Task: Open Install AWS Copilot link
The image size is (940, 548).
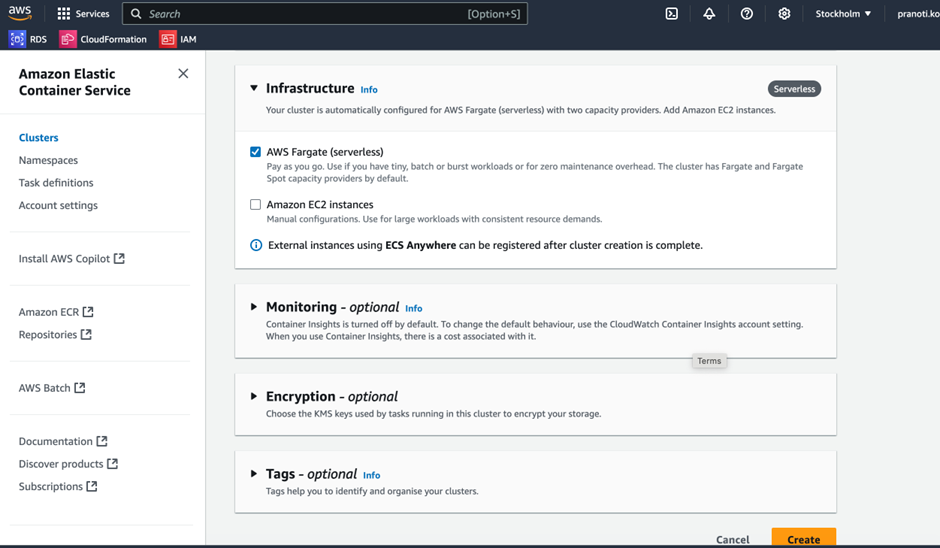Action: pos(64,258)
